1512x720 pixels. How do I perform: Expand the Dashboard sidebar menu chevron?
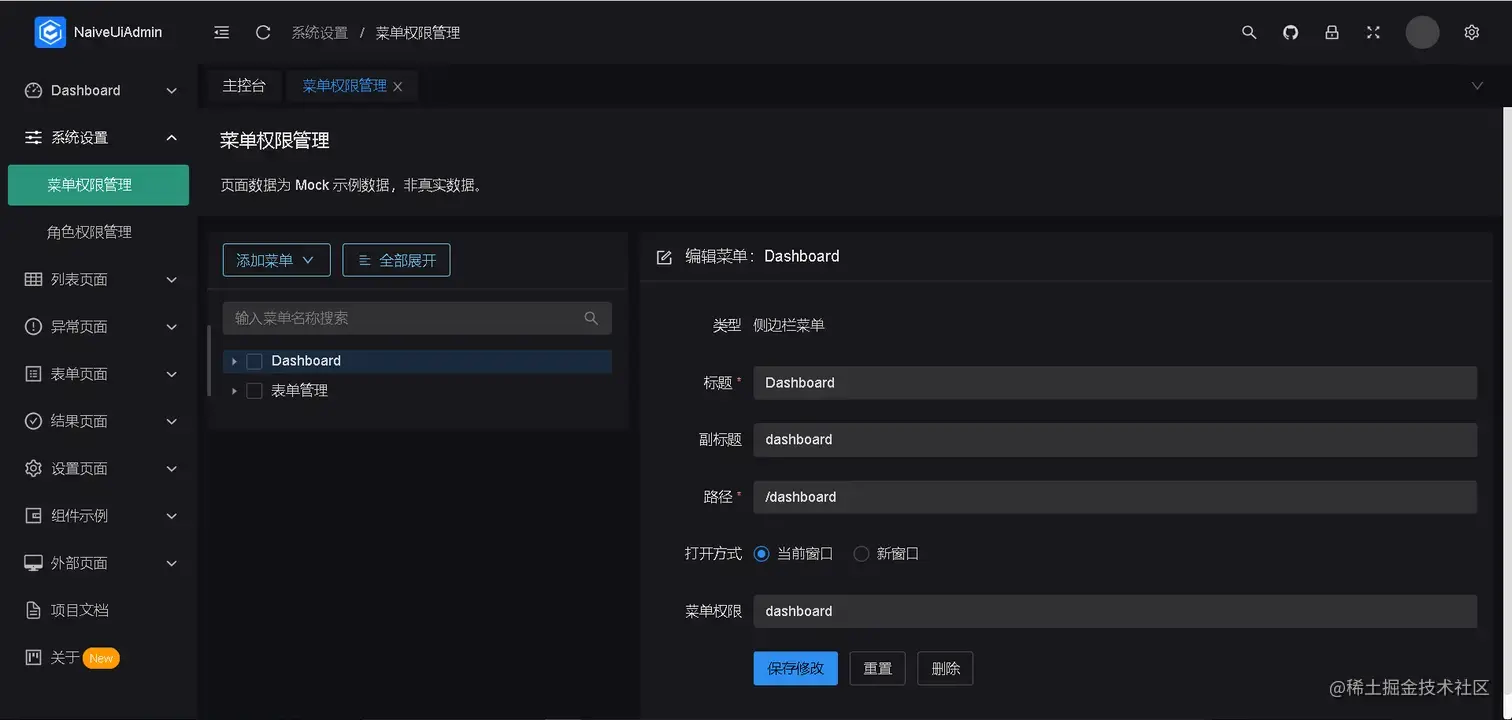(171, 91)
